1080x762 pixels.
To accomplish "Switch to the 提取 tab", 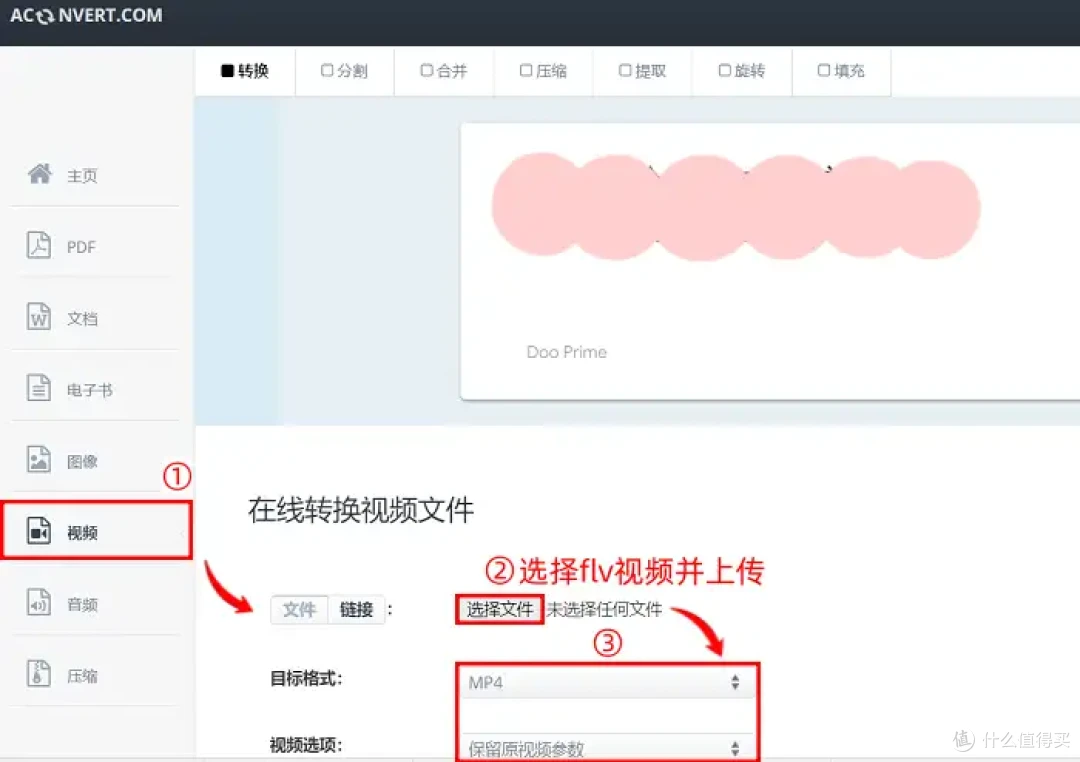I will [642, 71].
